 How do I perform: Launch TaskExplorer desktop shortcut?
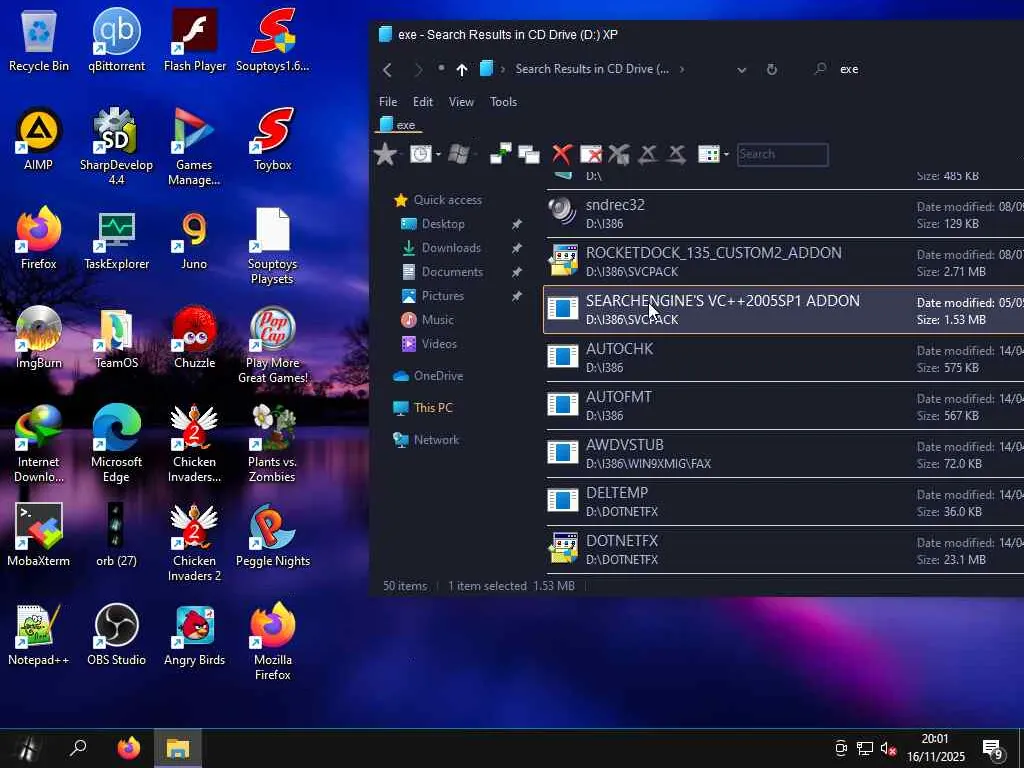coord(116,239)
